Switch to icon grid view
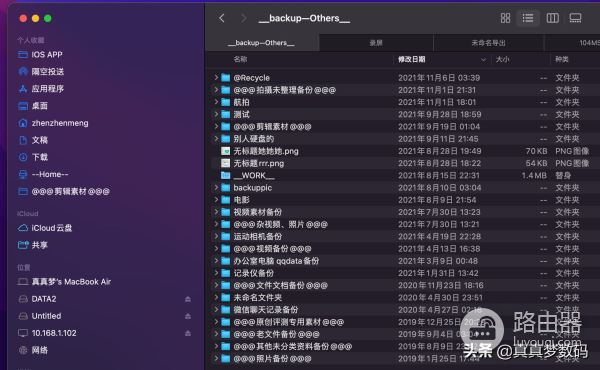The height and width of the screenshot is (370, 600). coord(505,18)
